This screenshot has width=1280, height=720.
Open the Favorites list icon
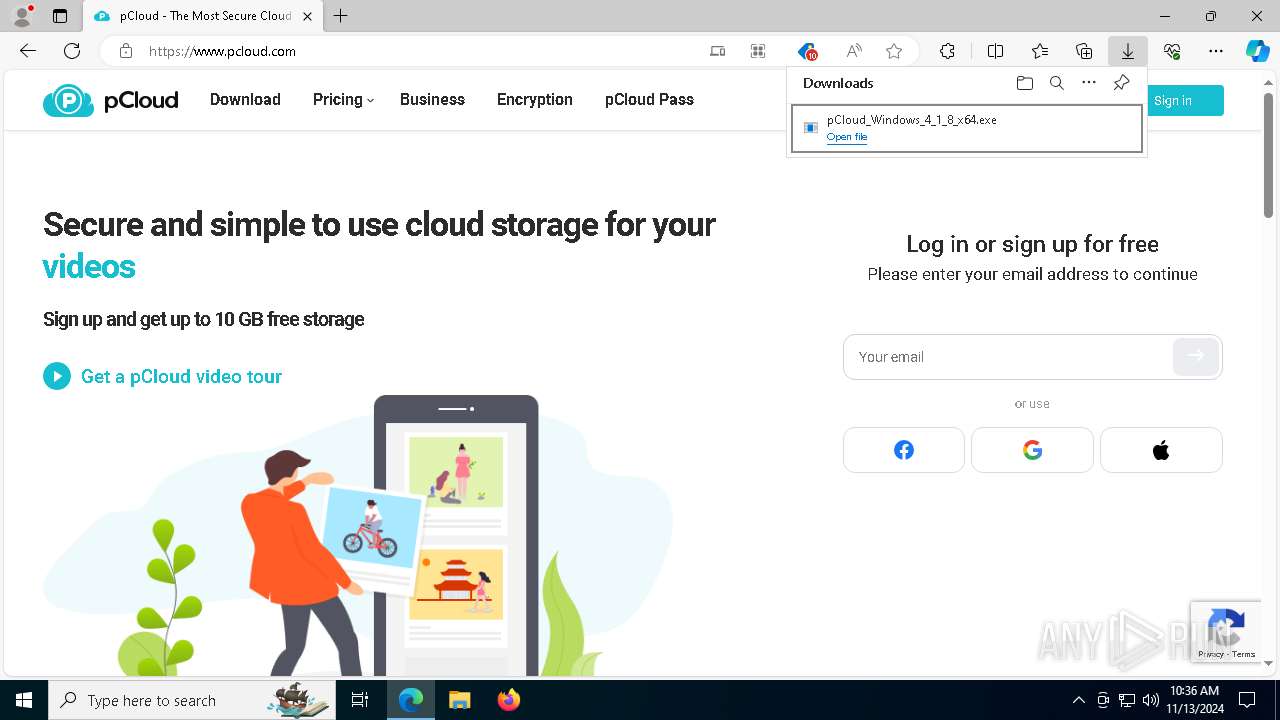[x=1040, y=51]
